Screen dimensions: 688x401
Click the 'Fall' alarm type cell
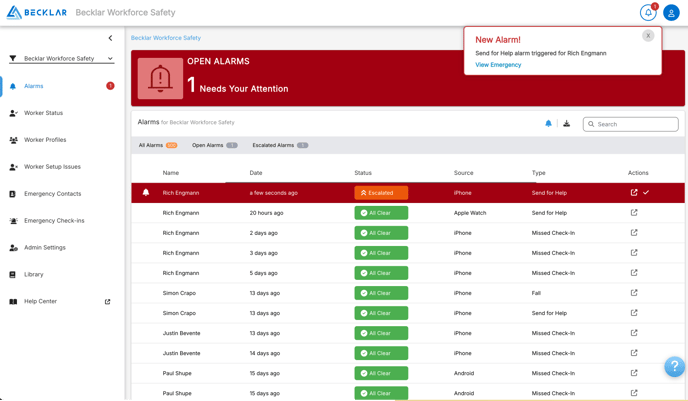pos(536,293)
